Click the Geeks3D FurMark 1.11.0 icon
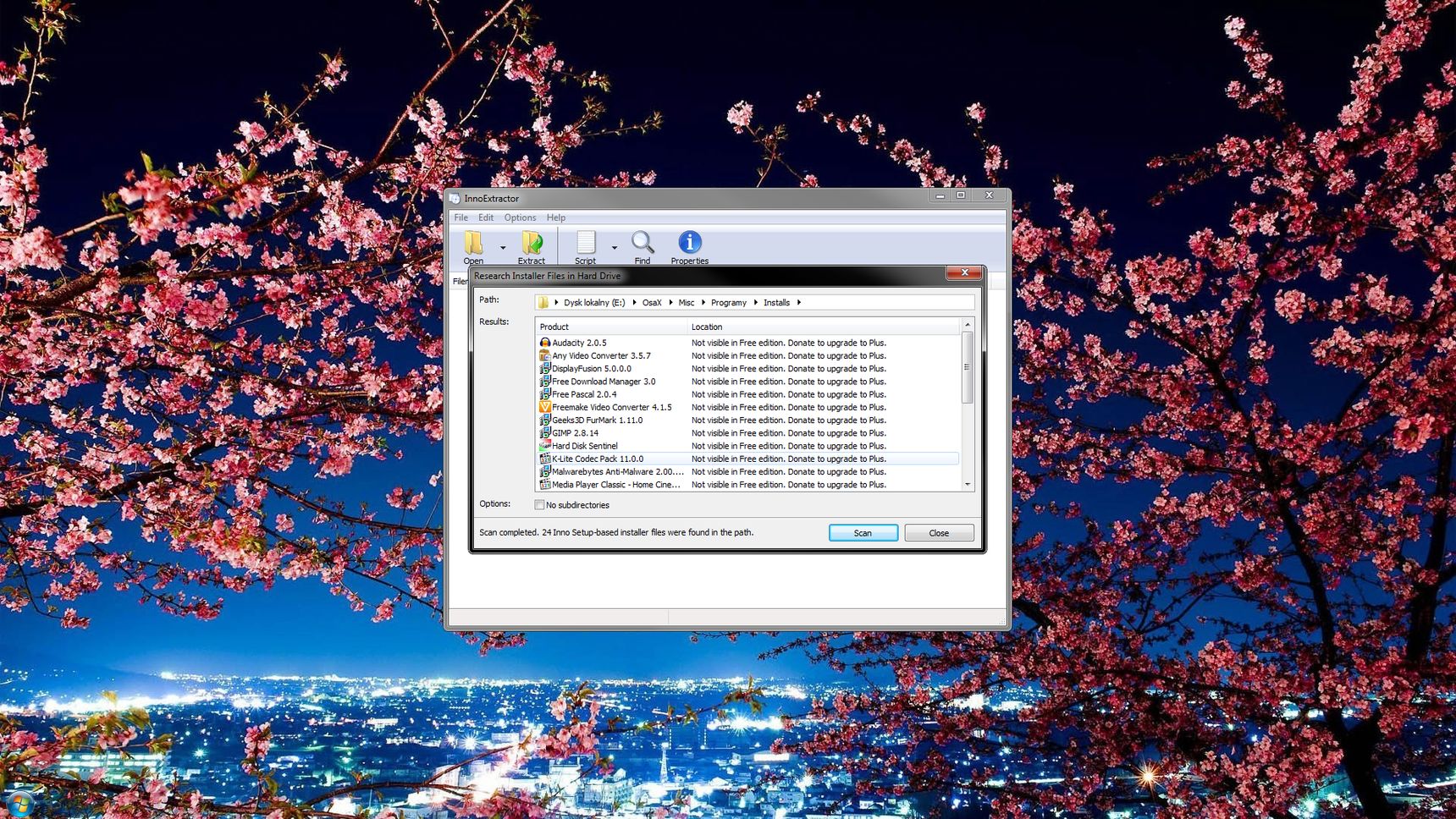The image size is (1456, 819). point(545,420)
